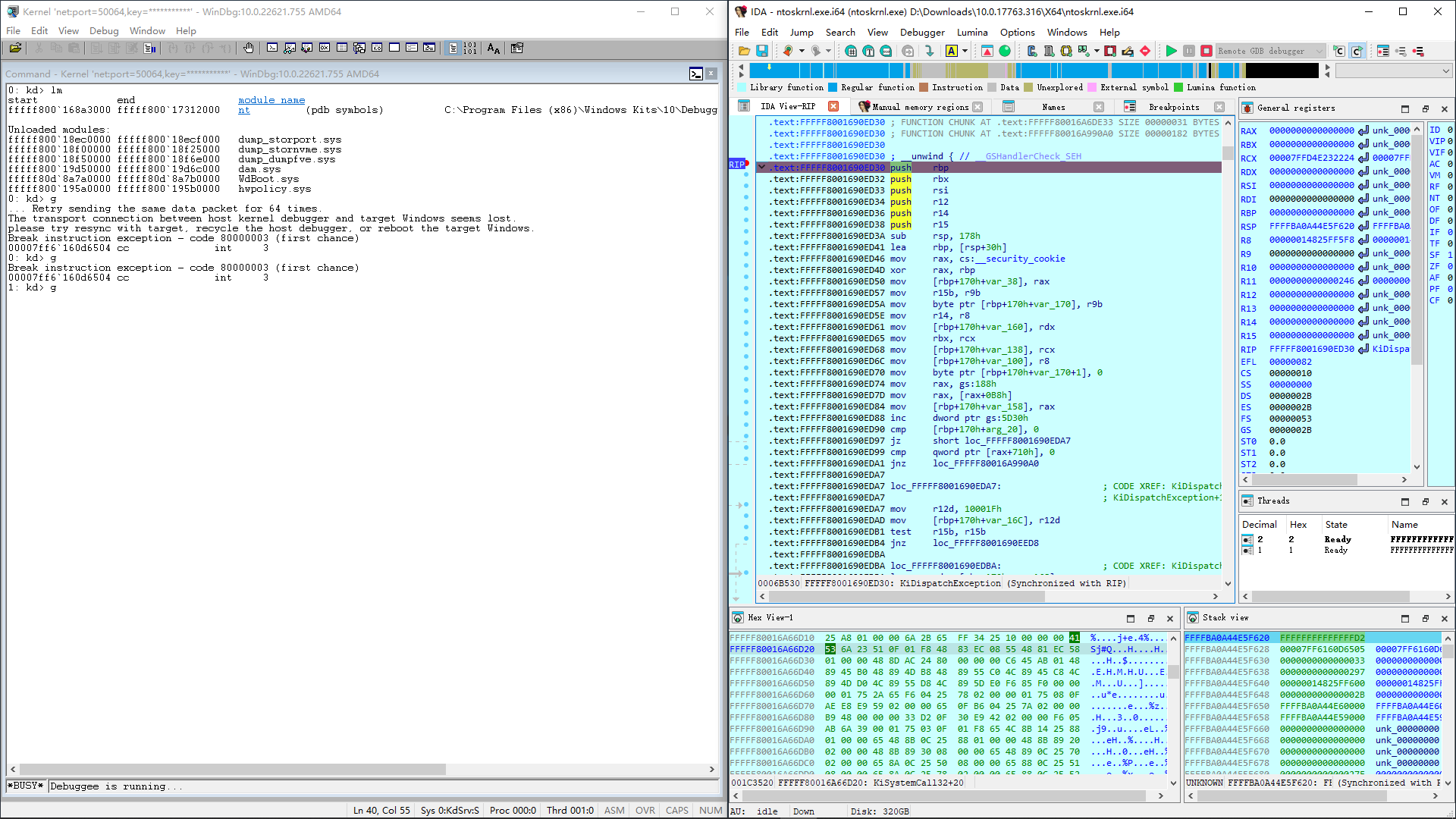Click the module_name column link
The width and height of the screenshot is (1456, 819).
(271, 100)
